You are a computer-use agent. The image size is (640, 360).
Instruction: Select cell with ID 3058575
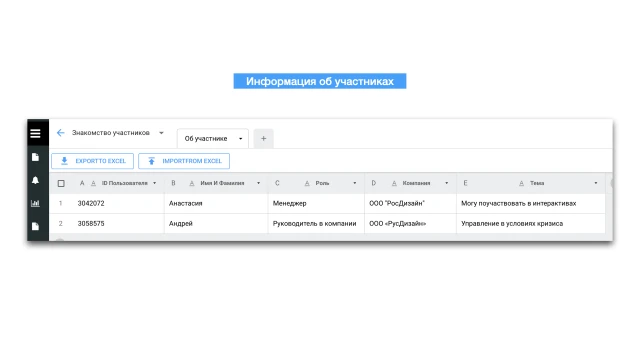click(118, 224)
